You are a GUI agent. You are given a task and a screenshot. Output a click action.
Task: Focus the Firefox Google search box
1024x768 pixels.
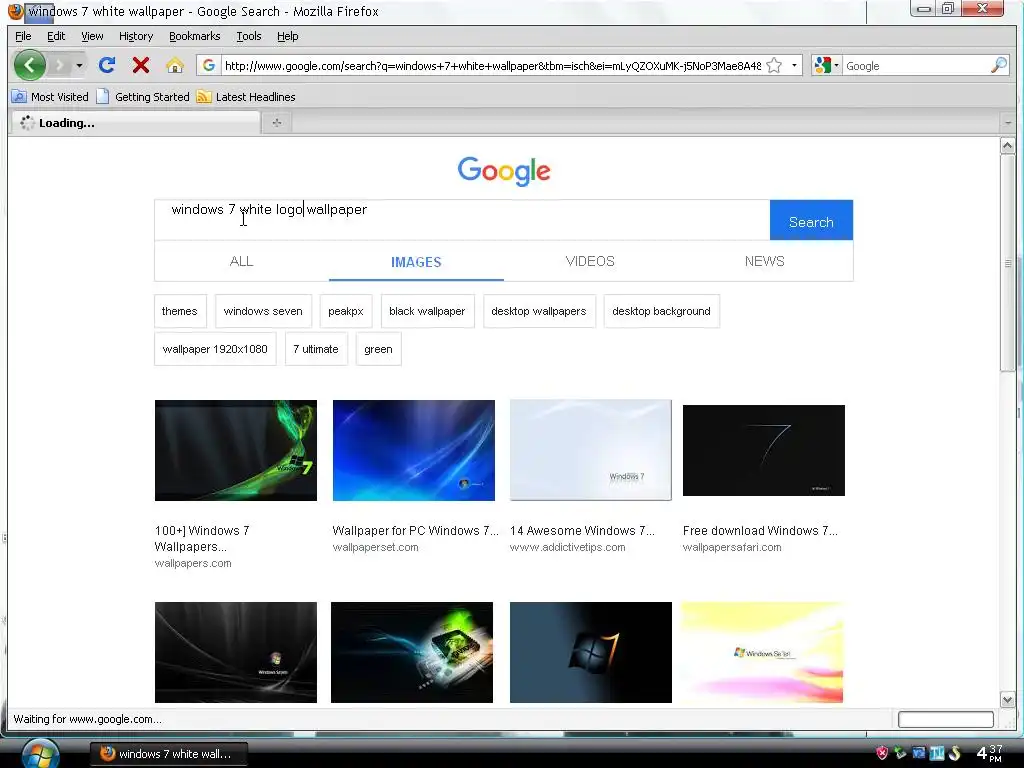coord(916,66)
